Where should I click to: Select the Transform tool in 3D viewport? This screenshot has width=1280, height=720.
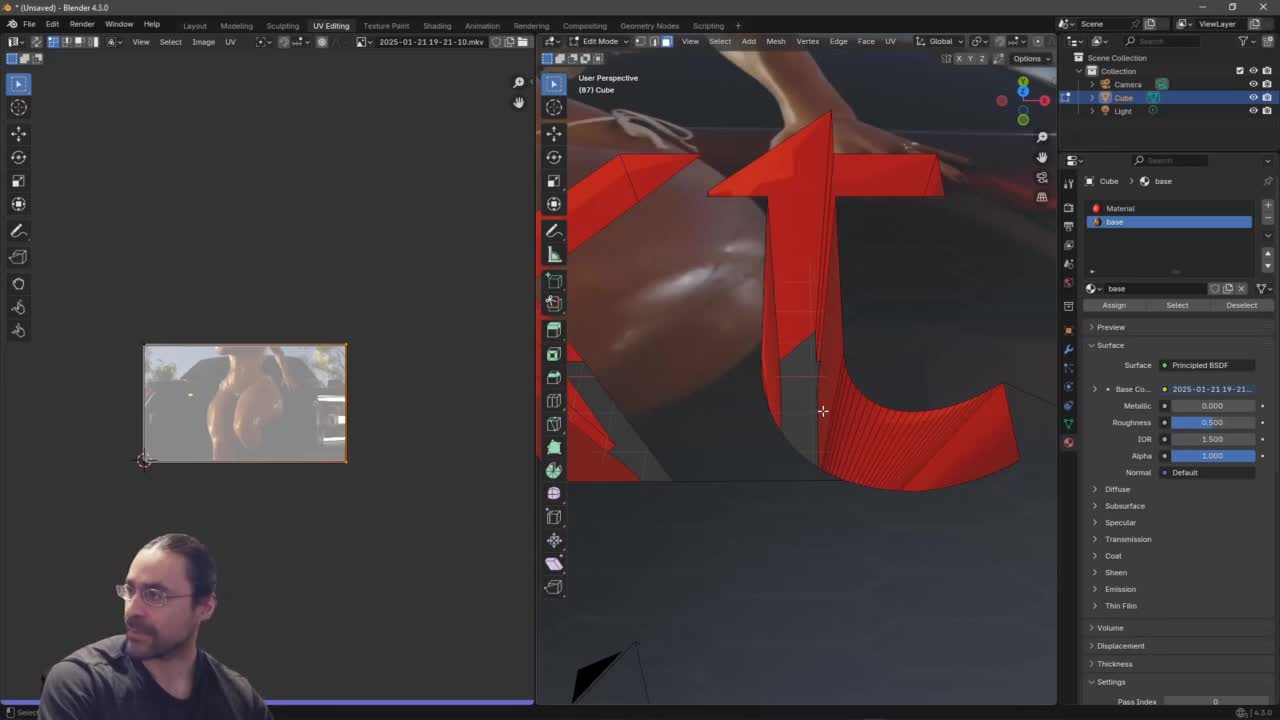[x=554, y=204]
